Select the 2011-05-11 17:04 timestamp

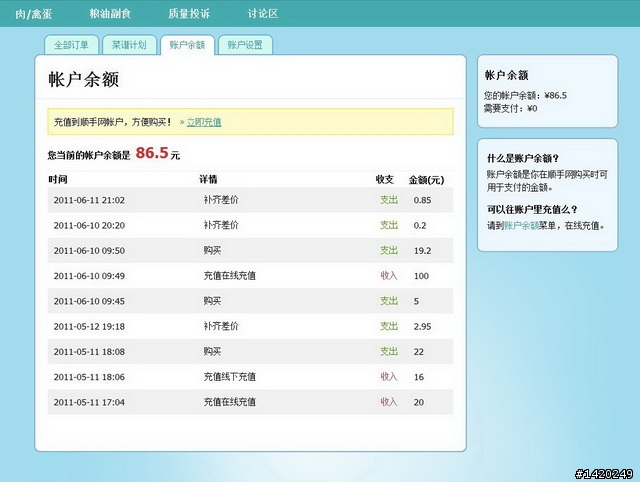[89, 403]
